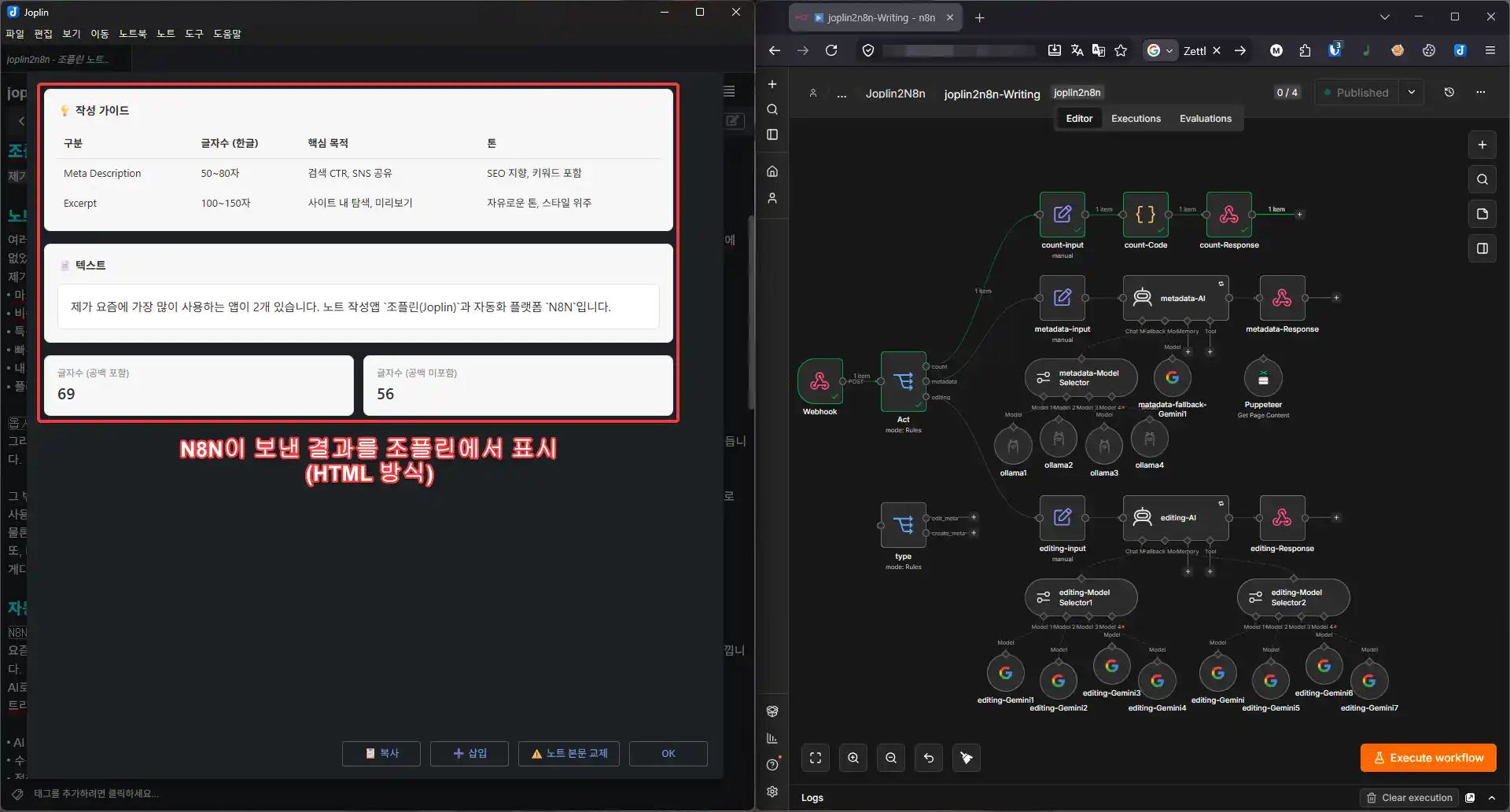Toggle the canvas side panel button
The image size is (1510, 812).
point(1482,248)
